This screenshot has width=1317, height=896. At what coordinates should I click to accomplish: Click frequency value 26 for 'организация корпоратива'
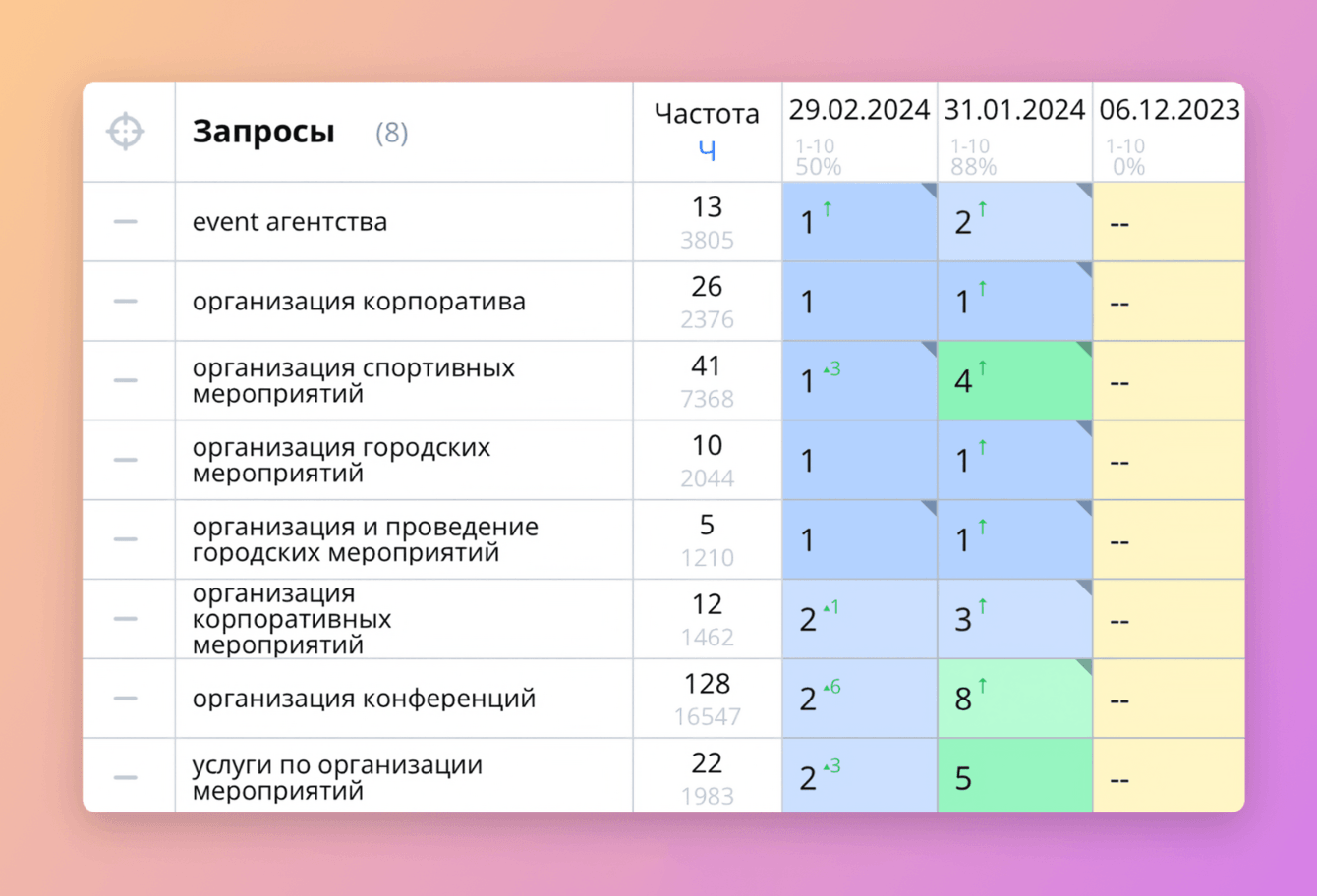tap(707, 287)
